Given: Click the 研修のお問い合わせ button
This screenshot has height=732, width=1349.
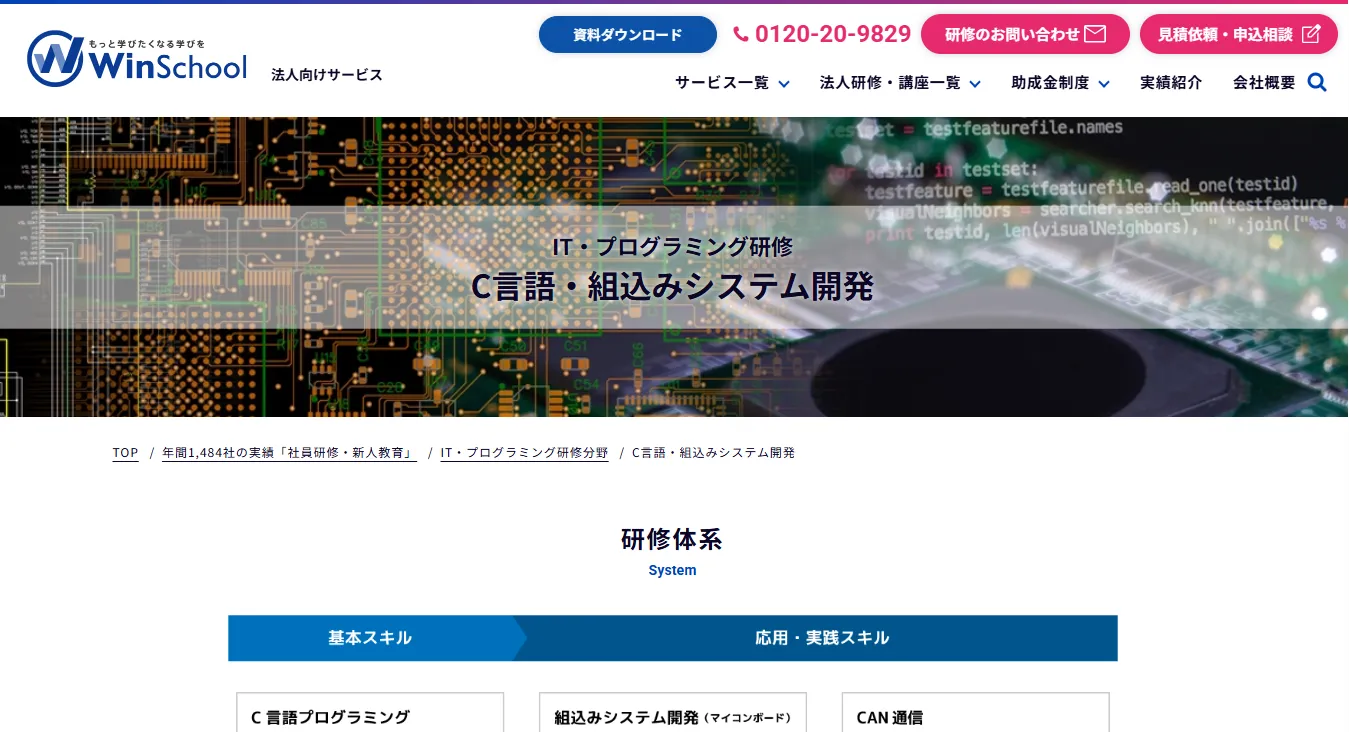Looking at the screenshot, I should click(x=1025, y=33).
